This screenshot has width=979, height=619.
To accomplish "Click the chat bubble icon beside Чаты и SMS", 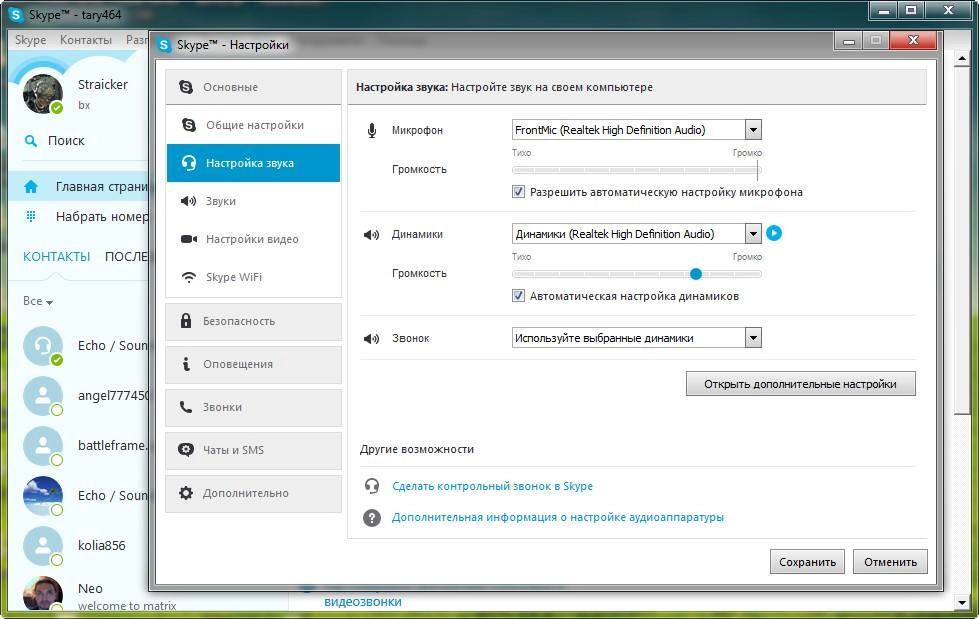I will coord(185,450).
